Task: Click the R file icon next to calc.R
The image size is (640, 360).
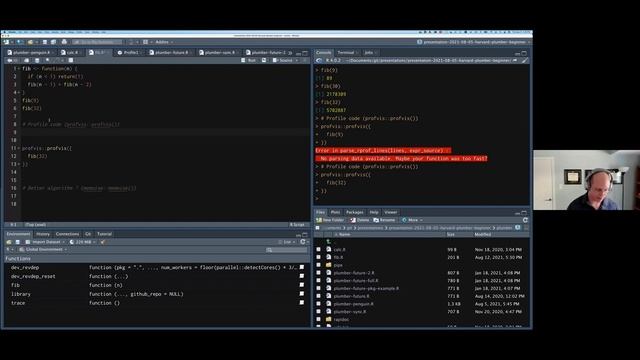Action: click(x=329, y=249)
